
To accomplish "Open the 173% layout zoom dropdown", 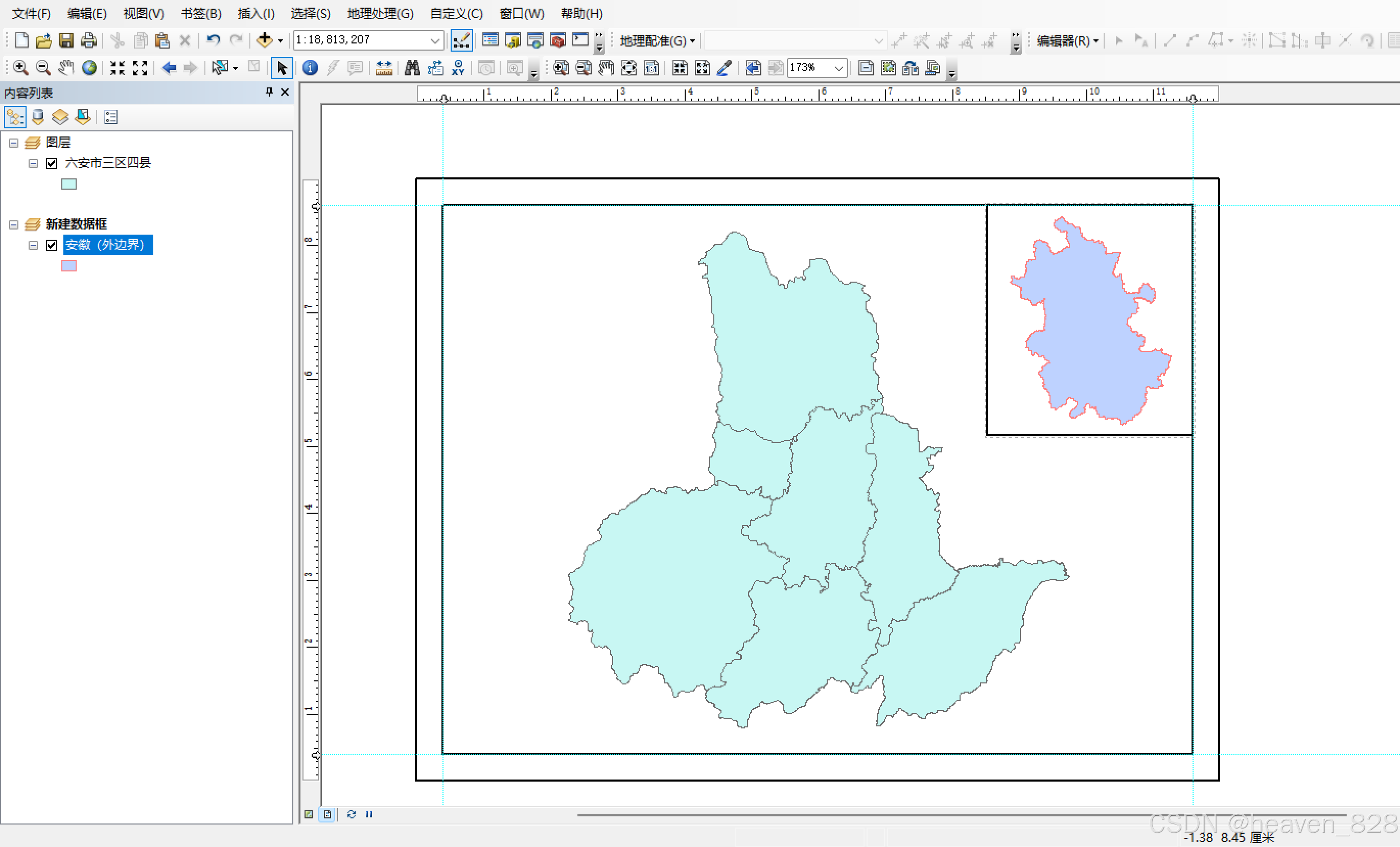I will (x=838, y=68).
